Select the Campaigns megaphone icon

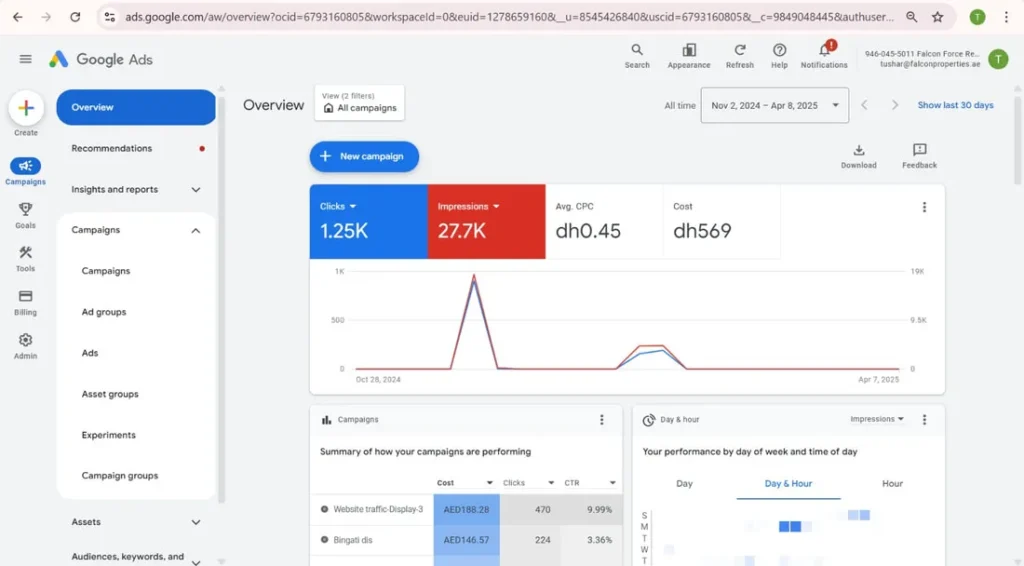tap(25, 166)
